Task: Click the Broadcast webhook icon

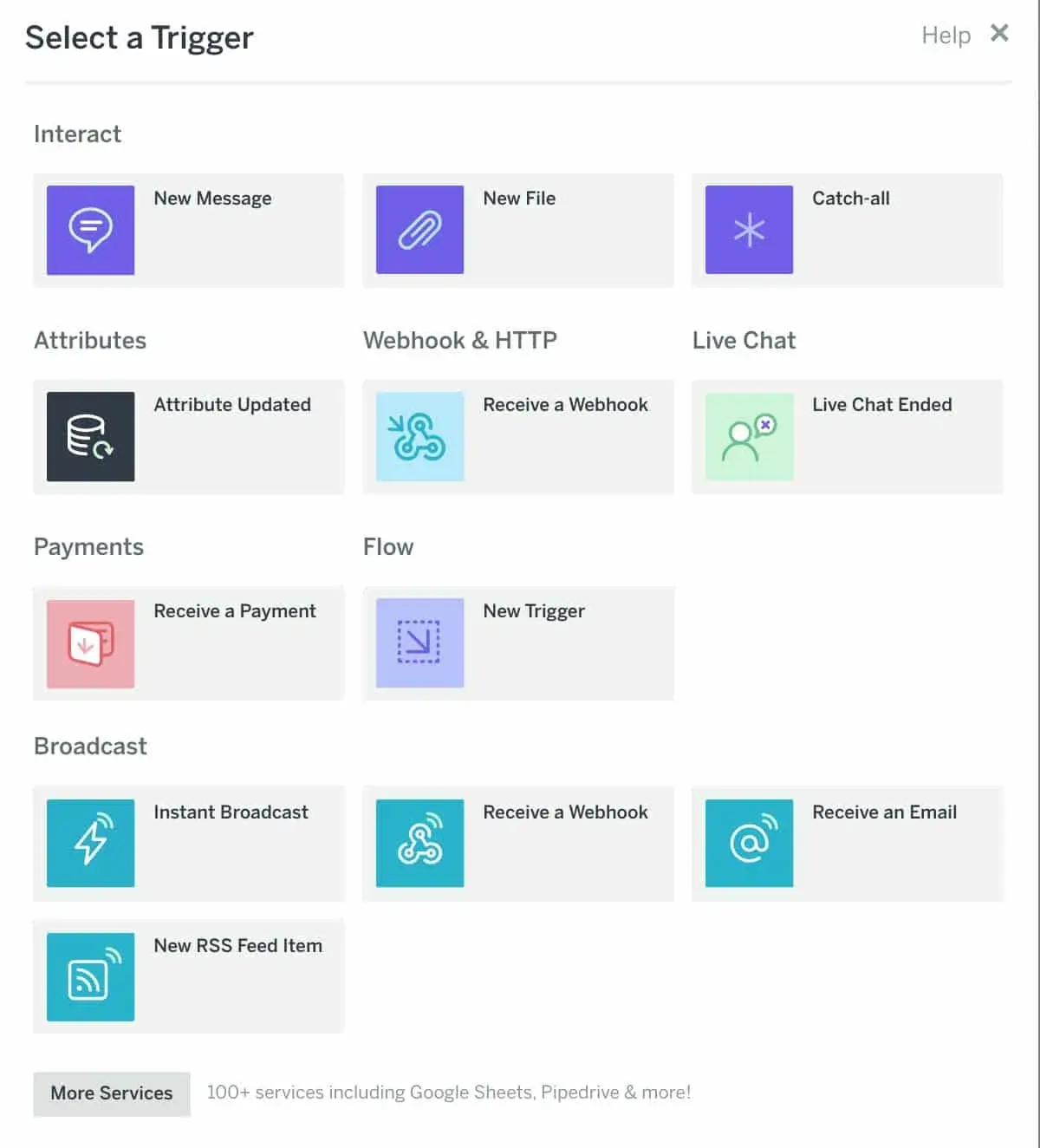Action: click(x=419, y=843)
